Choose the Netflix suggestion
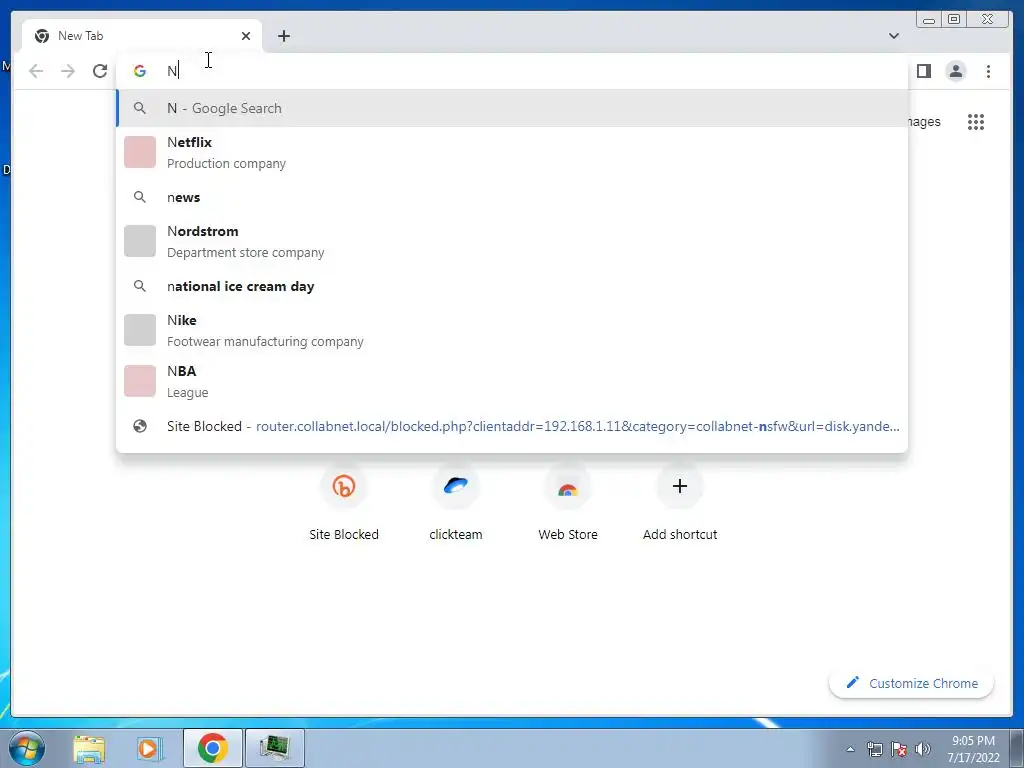Image resolution: width=1024 pixels, height=768 pixels. coord(512,152)
